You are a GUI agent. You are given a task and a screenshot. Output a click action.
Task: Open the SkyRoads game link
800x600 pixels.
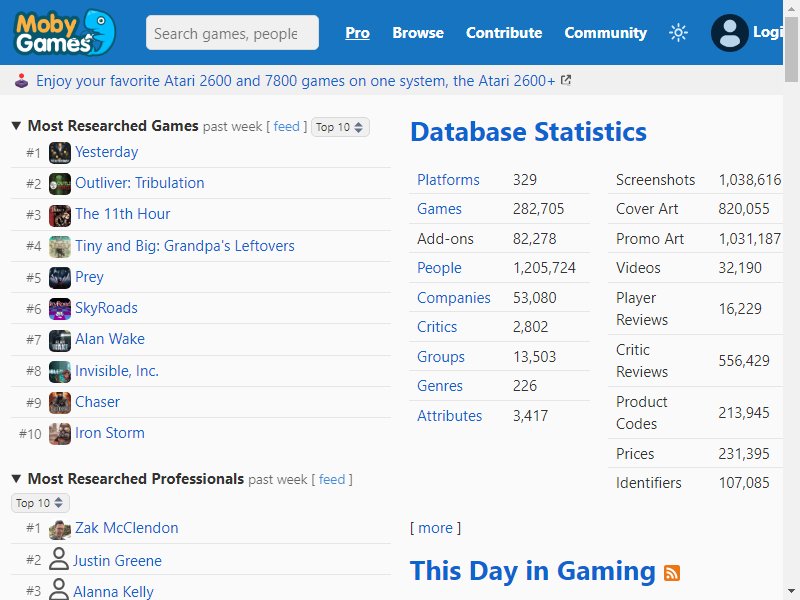pyautogui.click(x=106, y=308)
